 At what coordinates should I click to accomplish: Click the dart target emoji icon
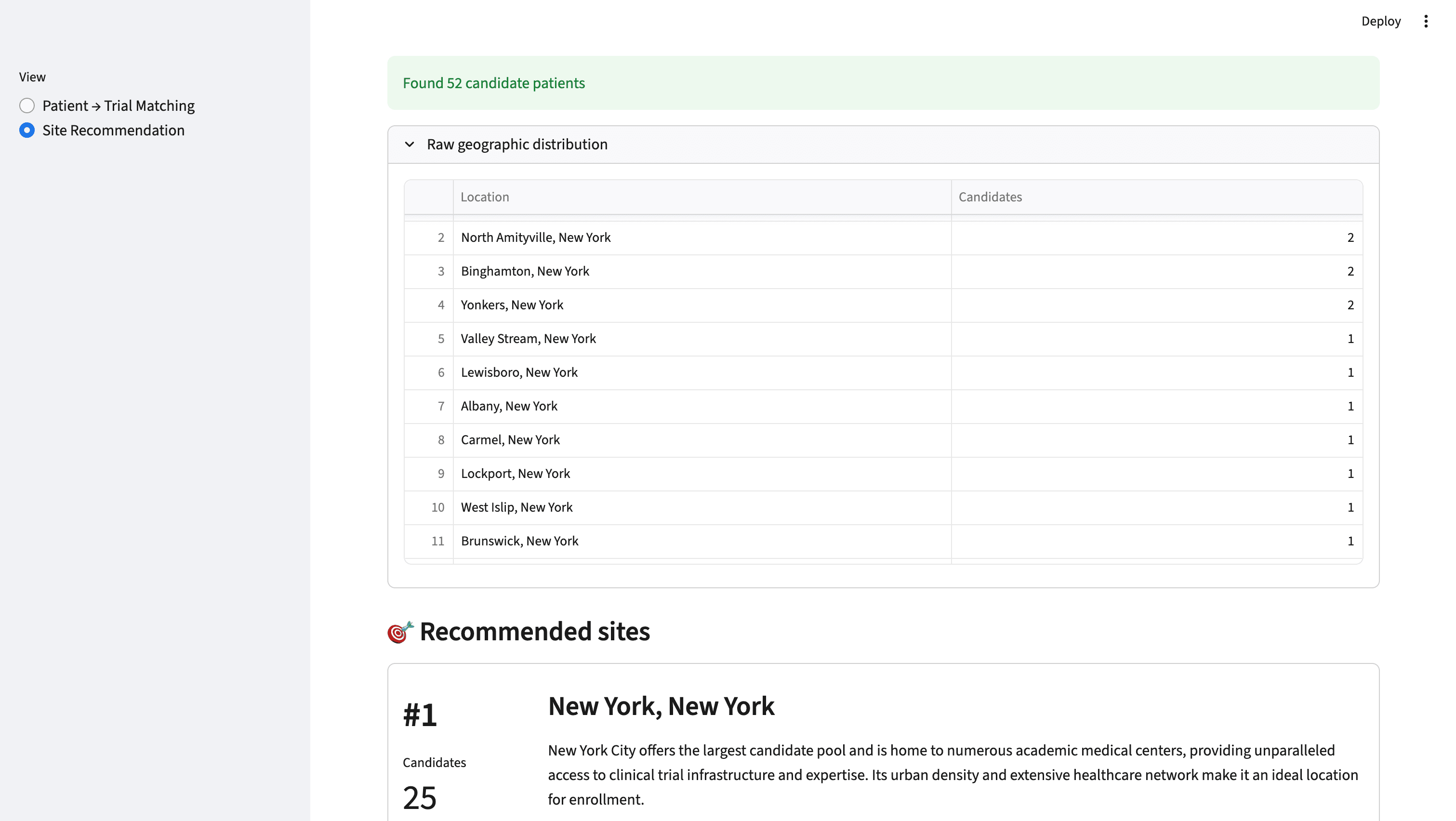(x=400, y=632)
